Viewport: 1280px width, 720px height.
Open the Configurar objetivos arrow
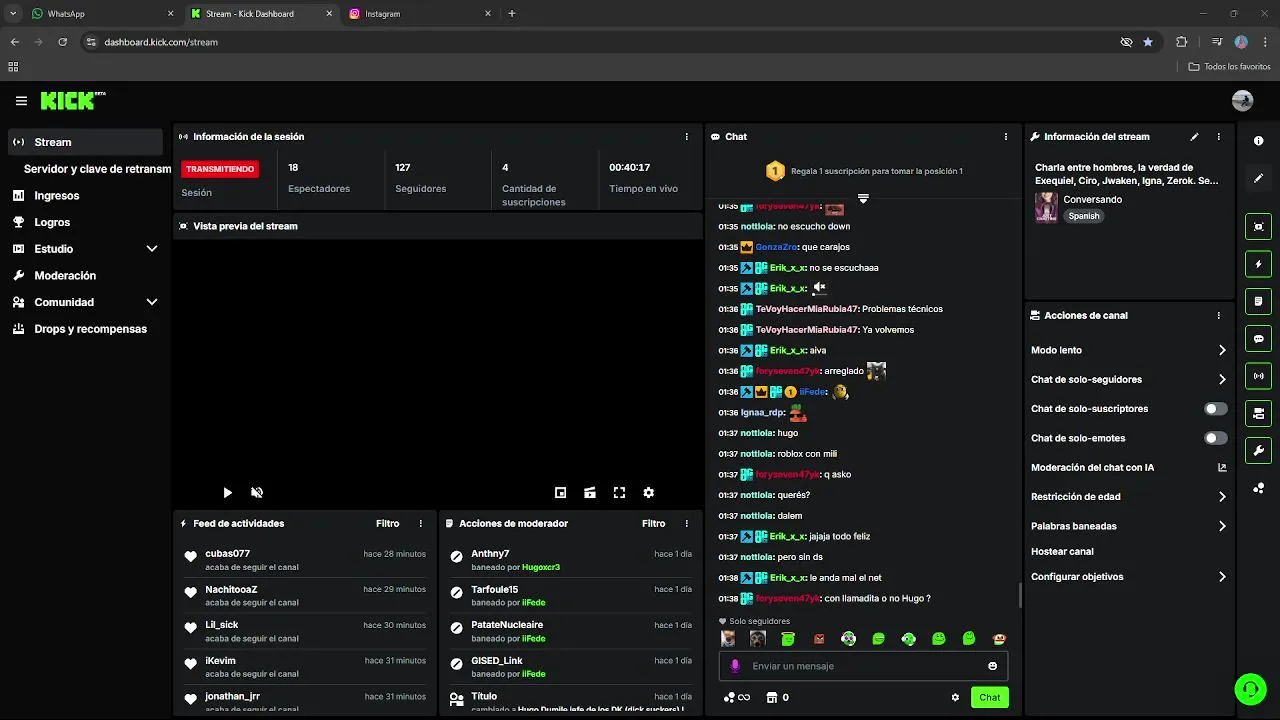click(1221, 577)
